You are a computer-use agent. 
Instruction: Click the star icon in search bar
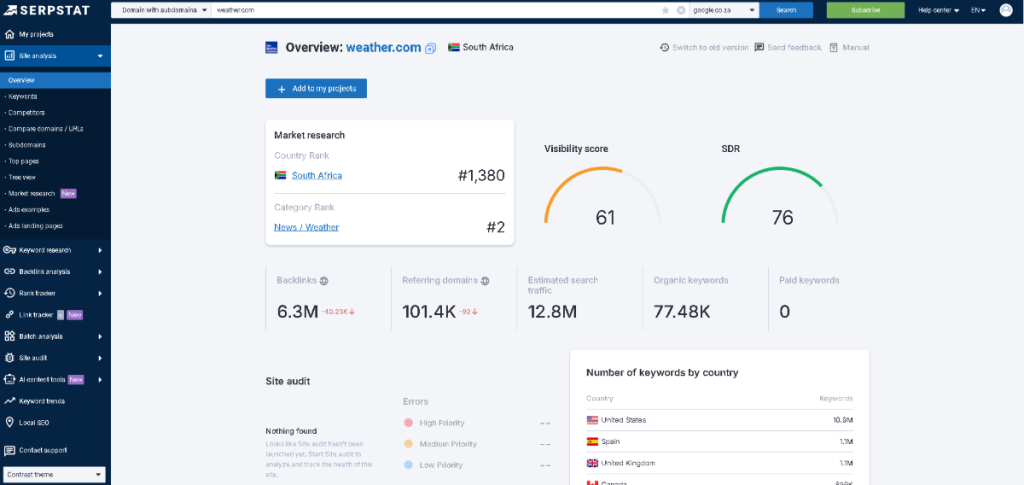666,10
